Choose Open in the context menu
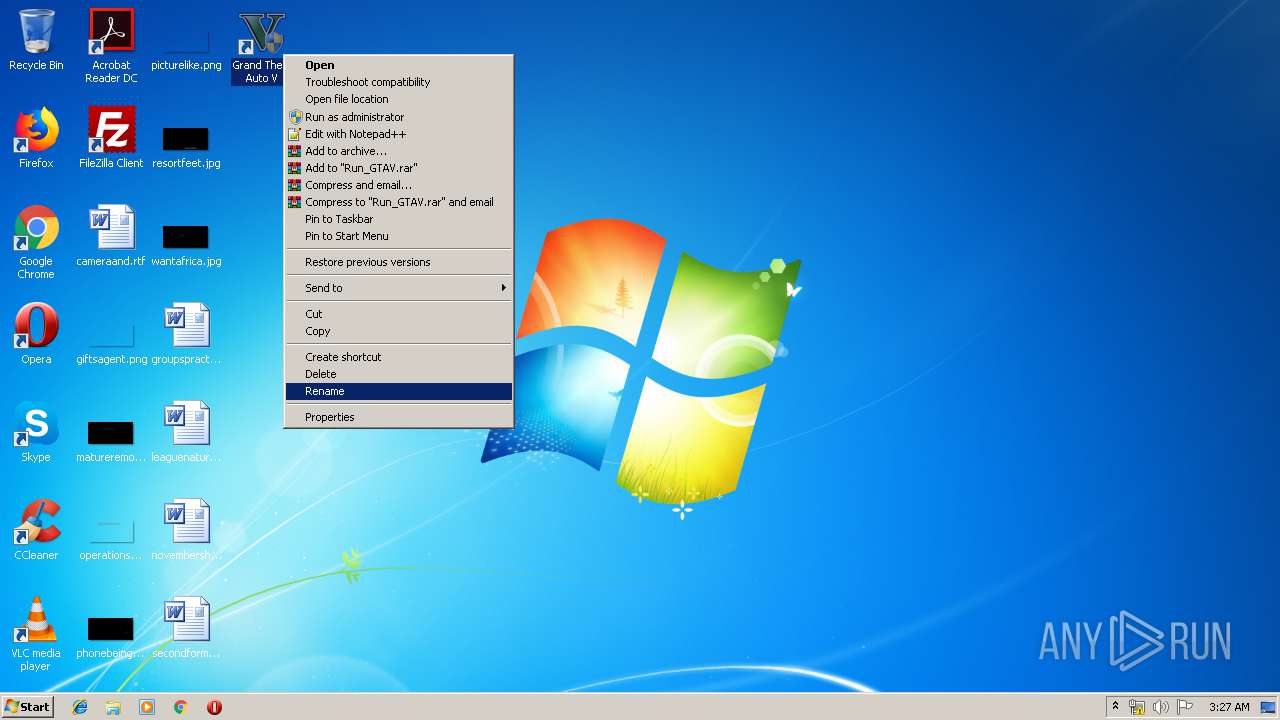The height and width of the screenshot is (720, 1280). (x=399, y=65)
